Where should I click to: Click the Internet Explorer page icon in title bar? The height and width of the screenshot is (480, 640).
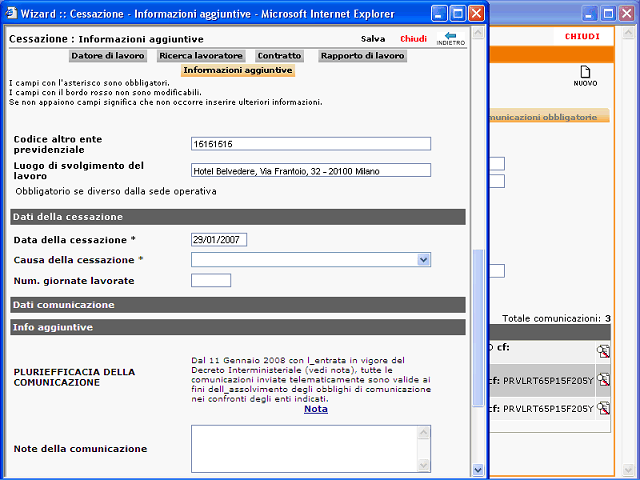click(11, 13)
